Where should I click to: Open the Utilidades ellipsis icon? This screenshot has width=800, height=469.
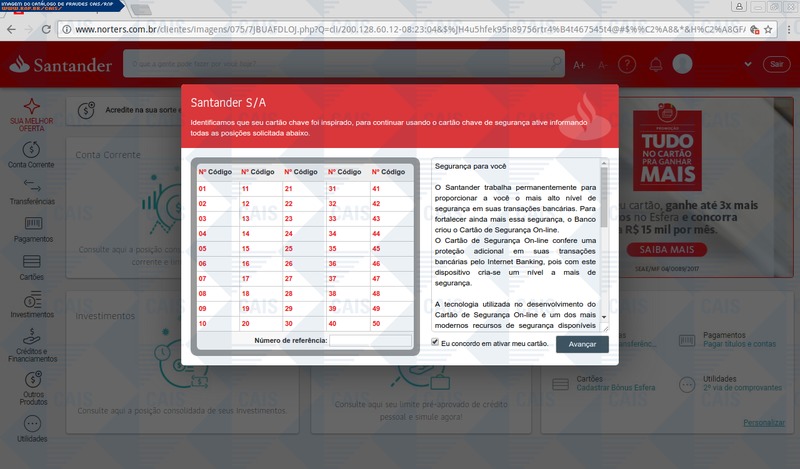click(x=32, y=423)
